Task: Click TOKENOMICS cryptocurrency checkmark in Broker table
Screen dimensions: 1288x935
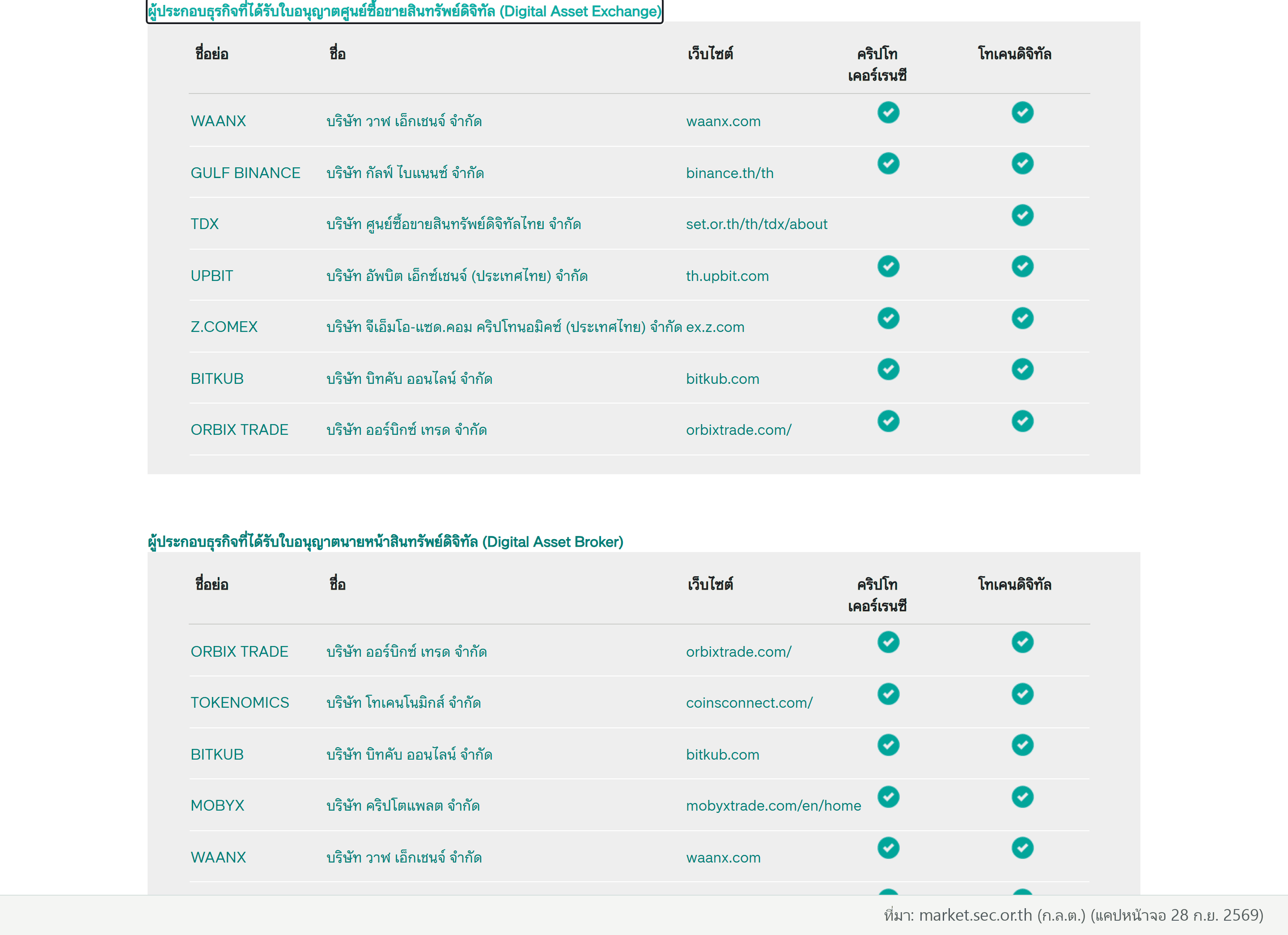Action: pyautogui.click(x=888, y=693)
